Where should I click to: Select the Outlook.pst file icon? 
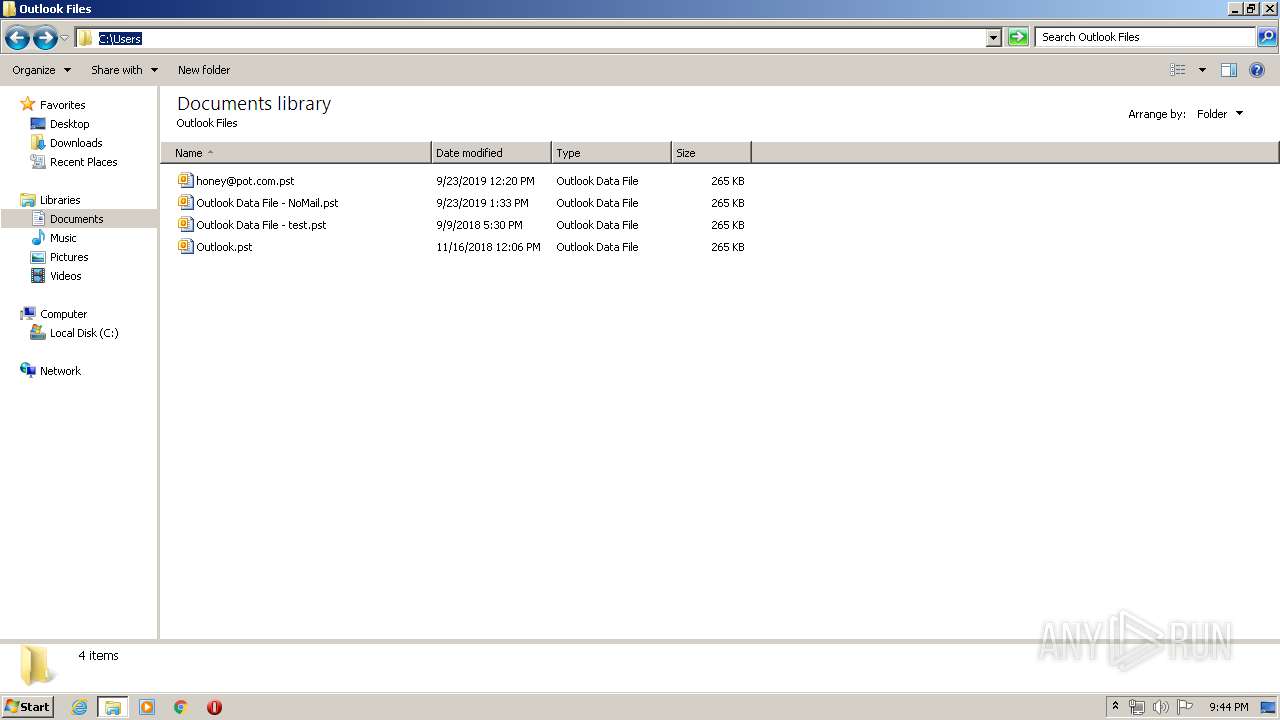click(x=185, y=246)
